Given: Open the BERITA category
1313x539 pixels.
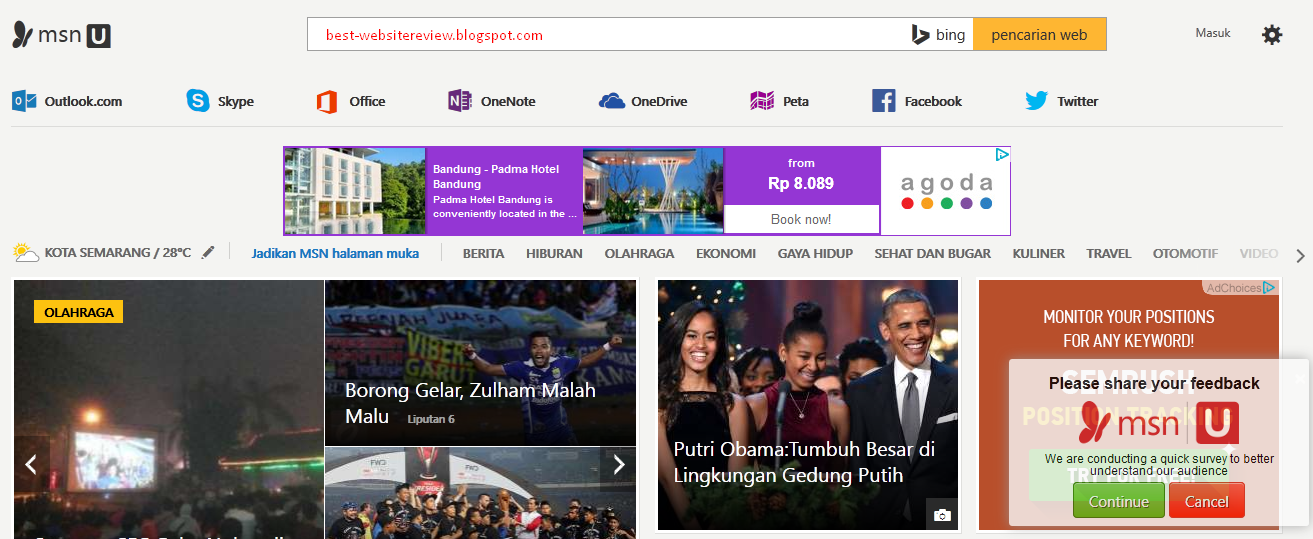Looking at the screenshot, I should pos(483,254).
